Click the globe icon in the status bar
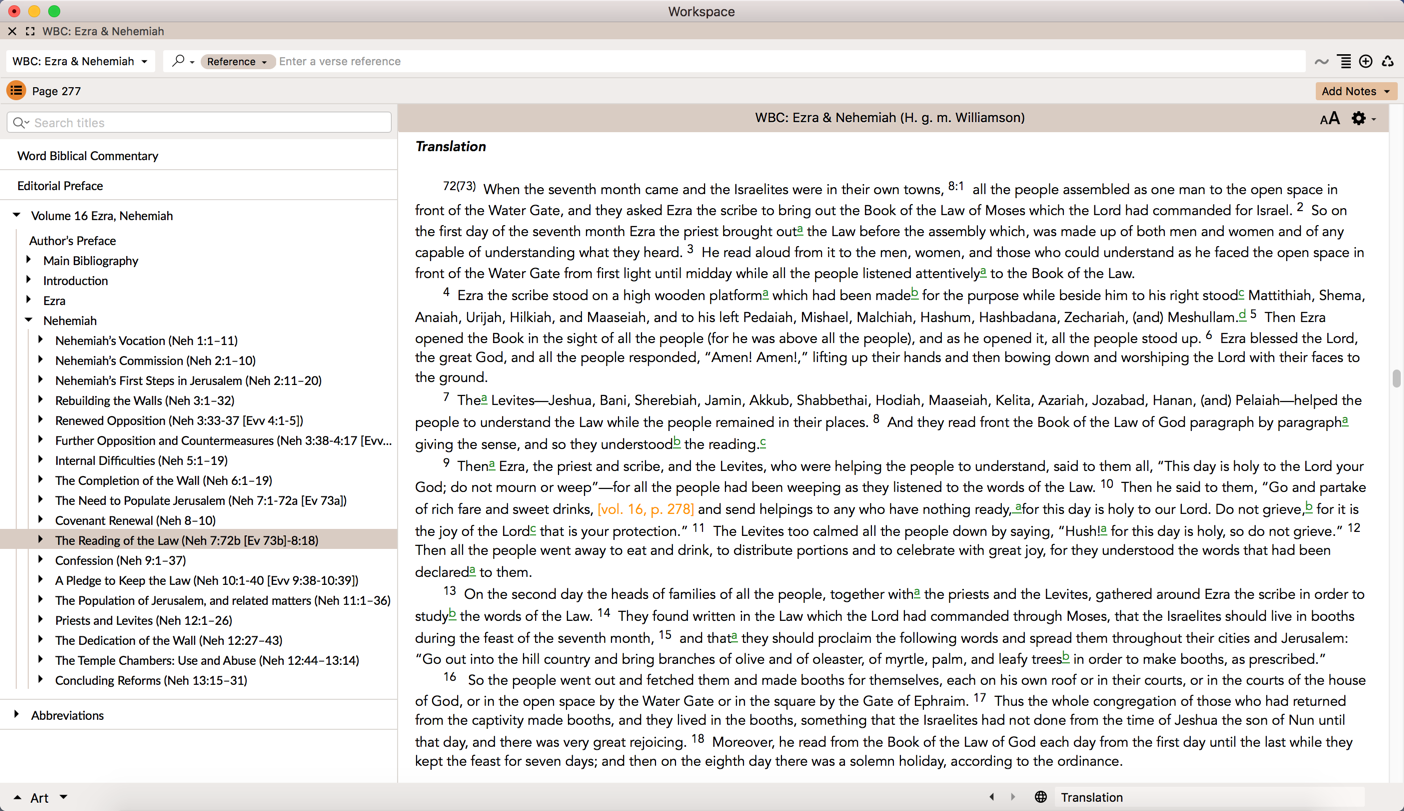This screenshot has height=811, width=1404. click(x=1040, y=797)
